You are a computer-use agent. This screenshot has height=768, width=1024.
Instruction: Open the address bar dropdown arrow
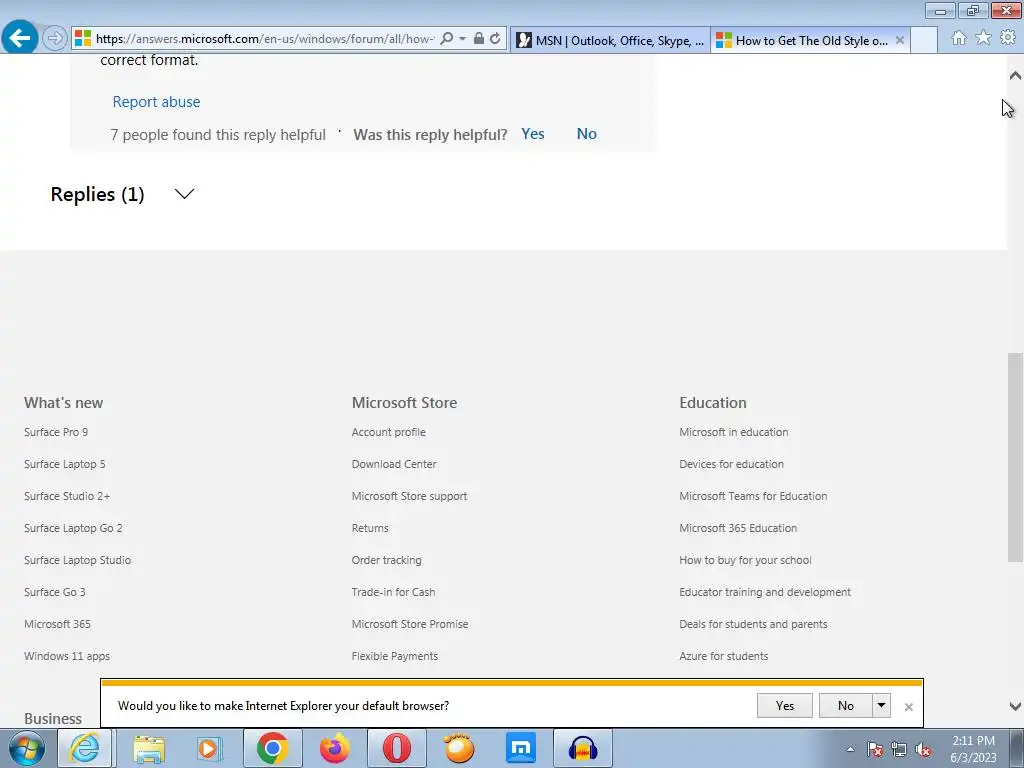pos(462,39)
